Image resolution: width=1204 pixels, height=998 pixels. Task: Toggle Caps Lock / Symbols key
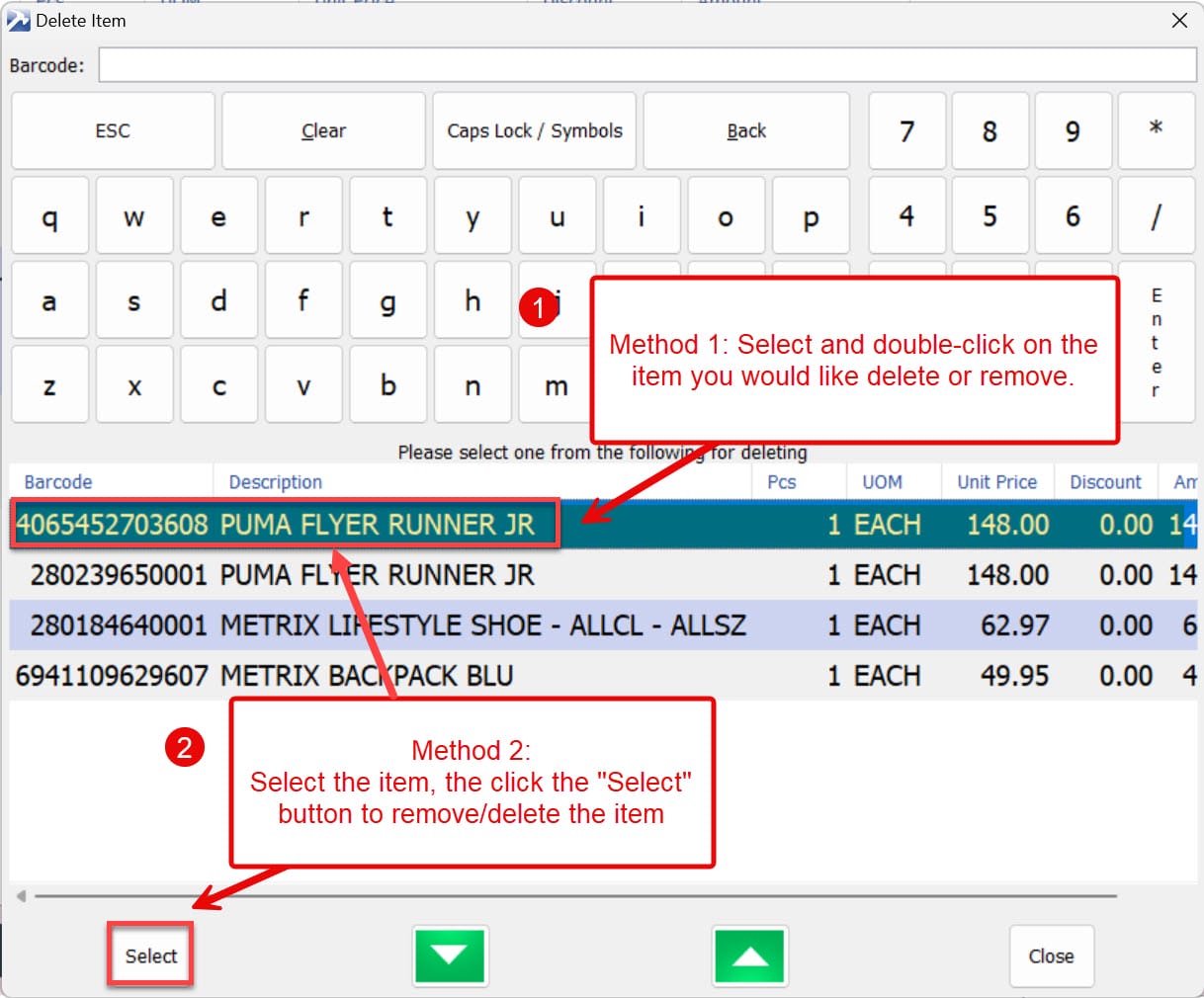tap(535, 130)
